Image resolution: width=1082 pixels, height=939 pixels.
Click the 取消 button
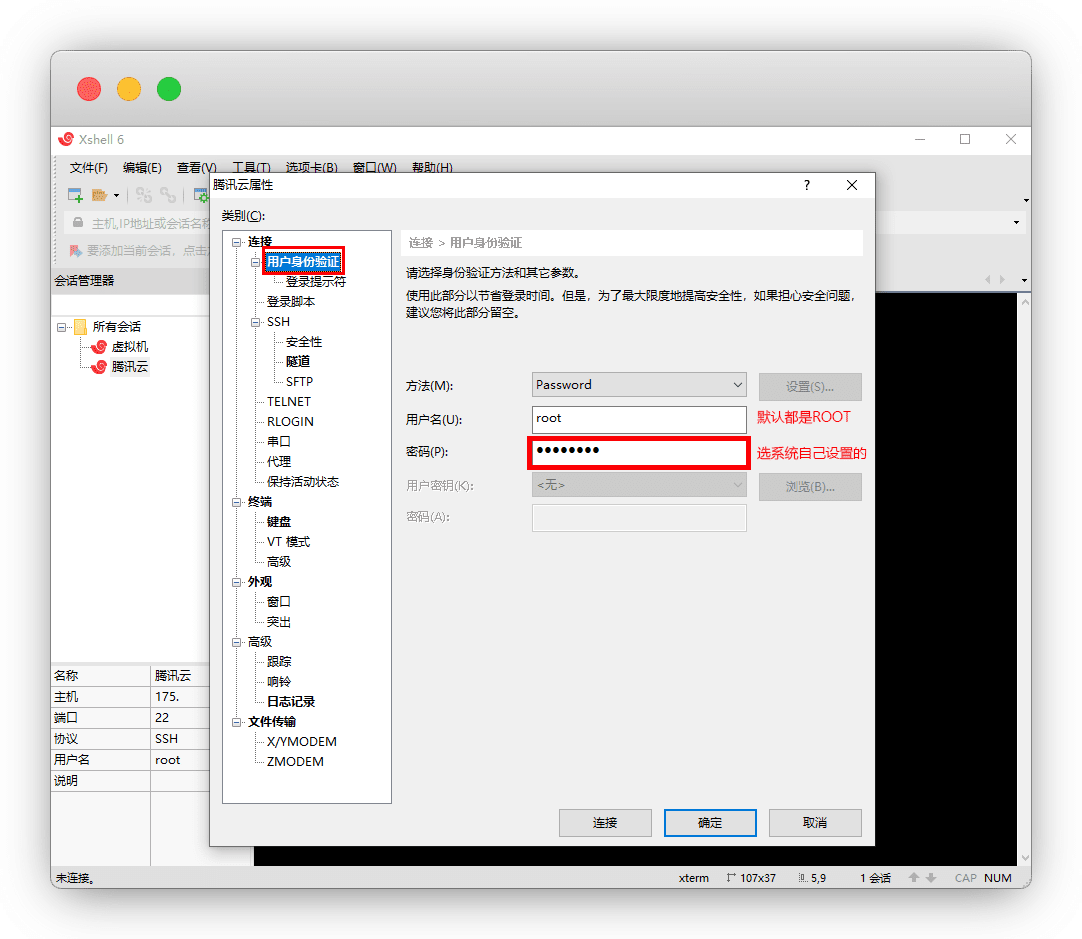pyautogui.click(x=814, y=823)
